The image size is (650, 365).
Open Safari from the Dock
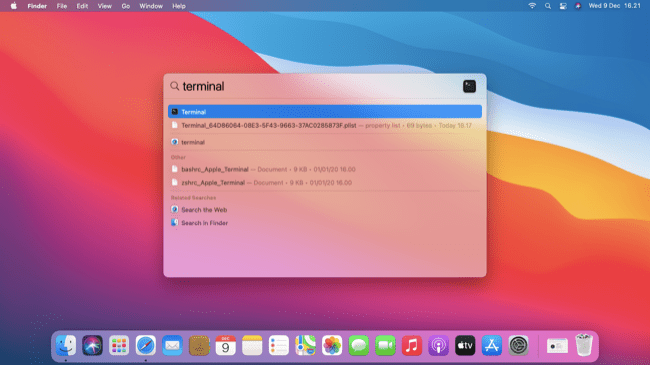pyautogui.click(x=146, y=345)
